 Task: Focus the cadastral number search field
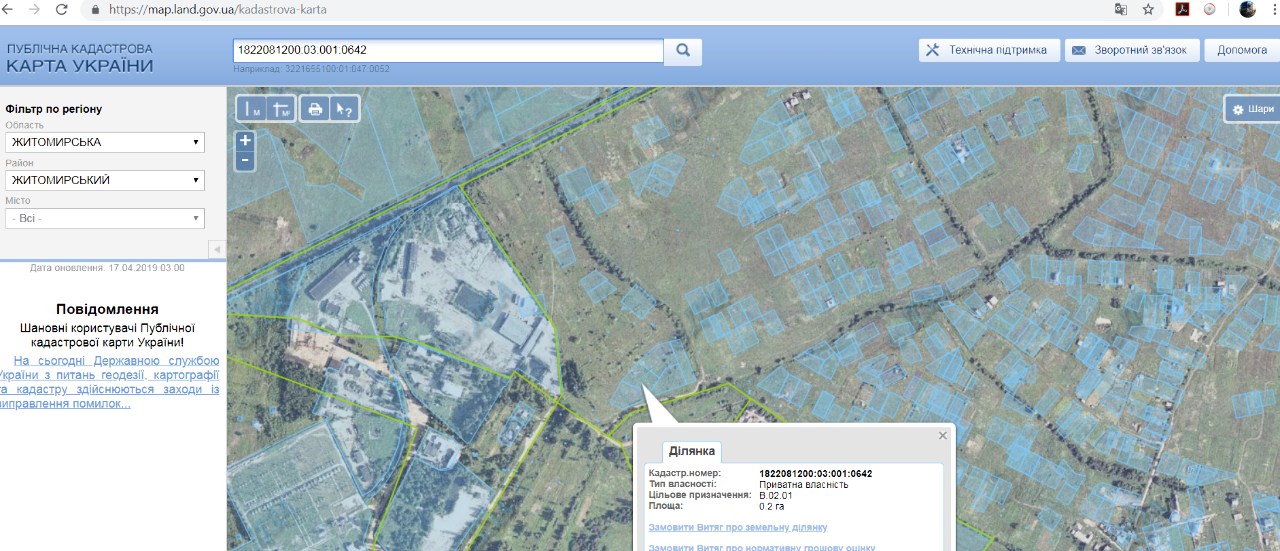tap(448, 51)
